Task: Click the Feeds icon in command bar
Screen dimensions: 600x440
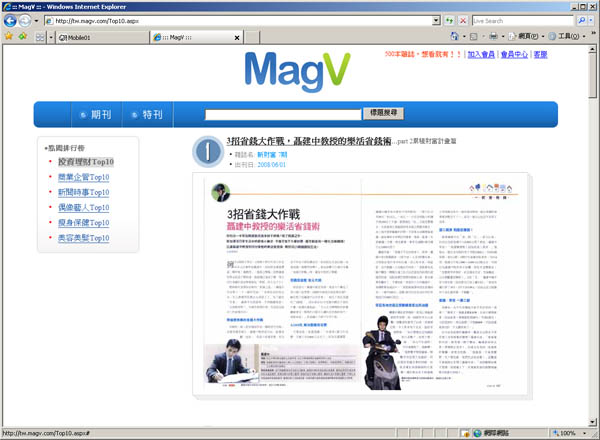Action: click(x=473, y=37)
